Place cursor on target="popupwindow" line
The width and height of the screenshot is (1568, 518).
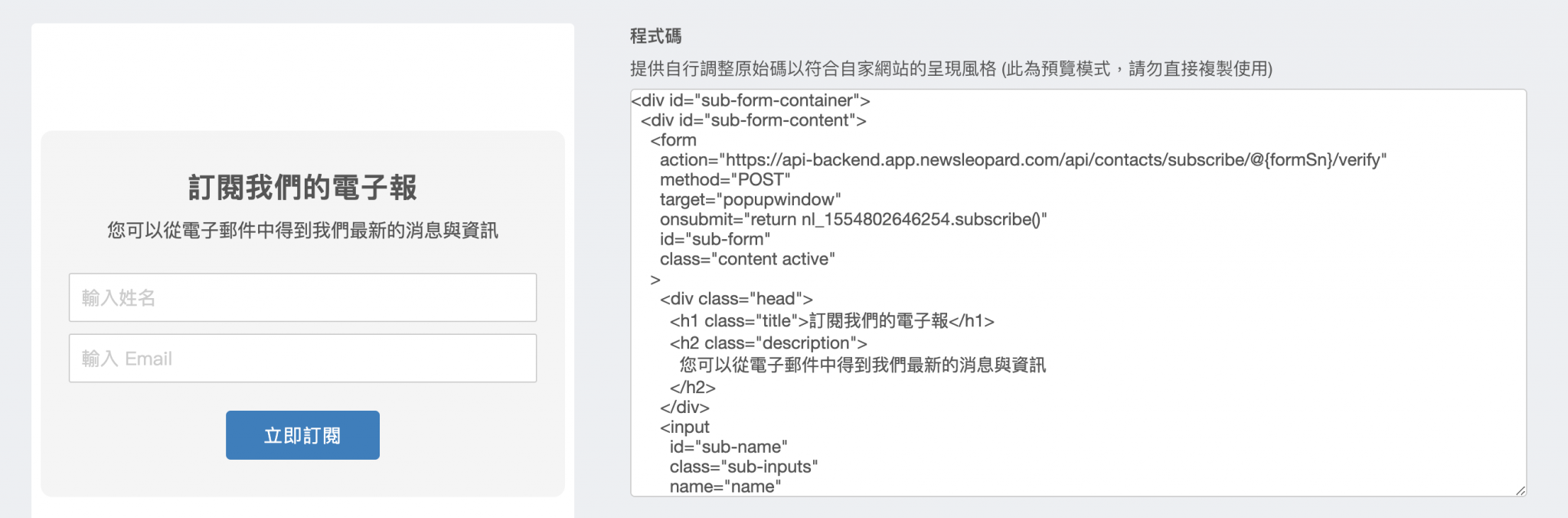pyautogui.click(x=750, y=200)
